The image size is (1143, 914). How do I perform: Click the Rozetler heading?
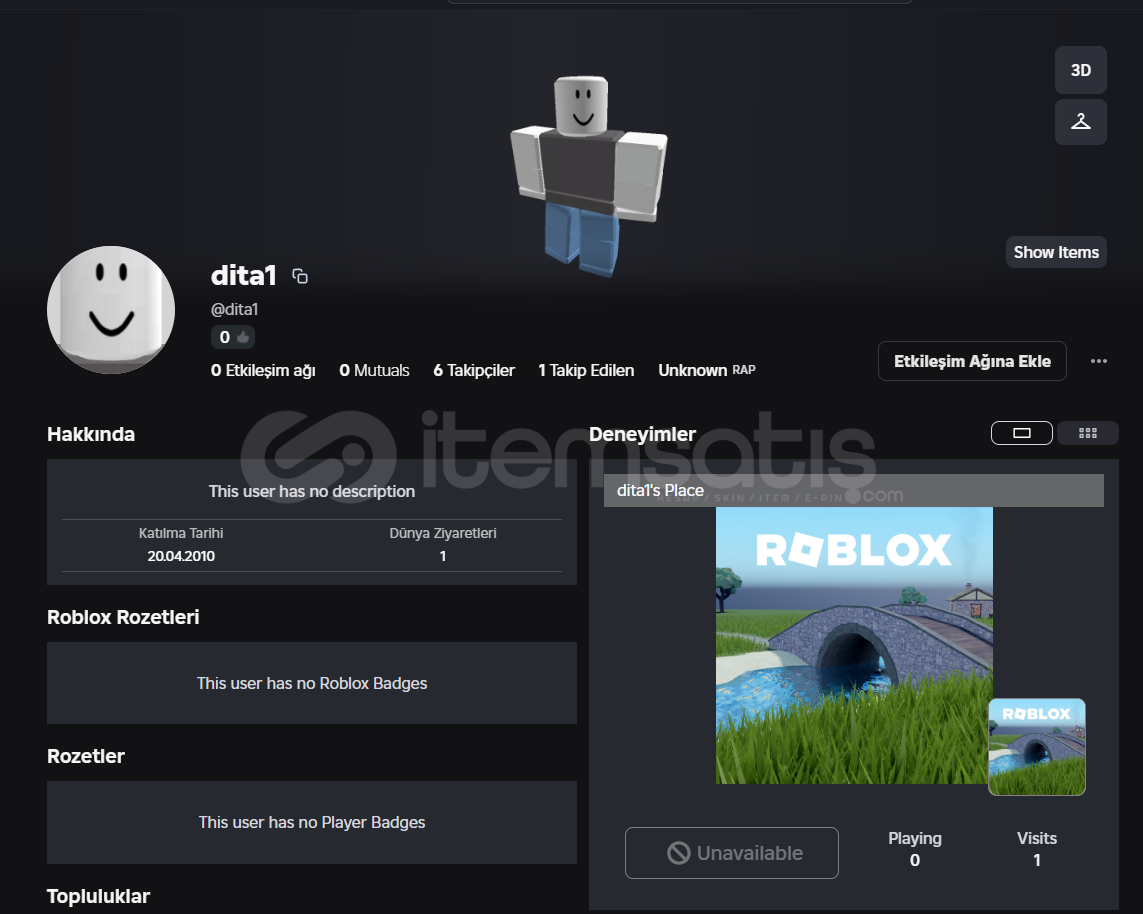pyautogui.click(x=86, y=756)
